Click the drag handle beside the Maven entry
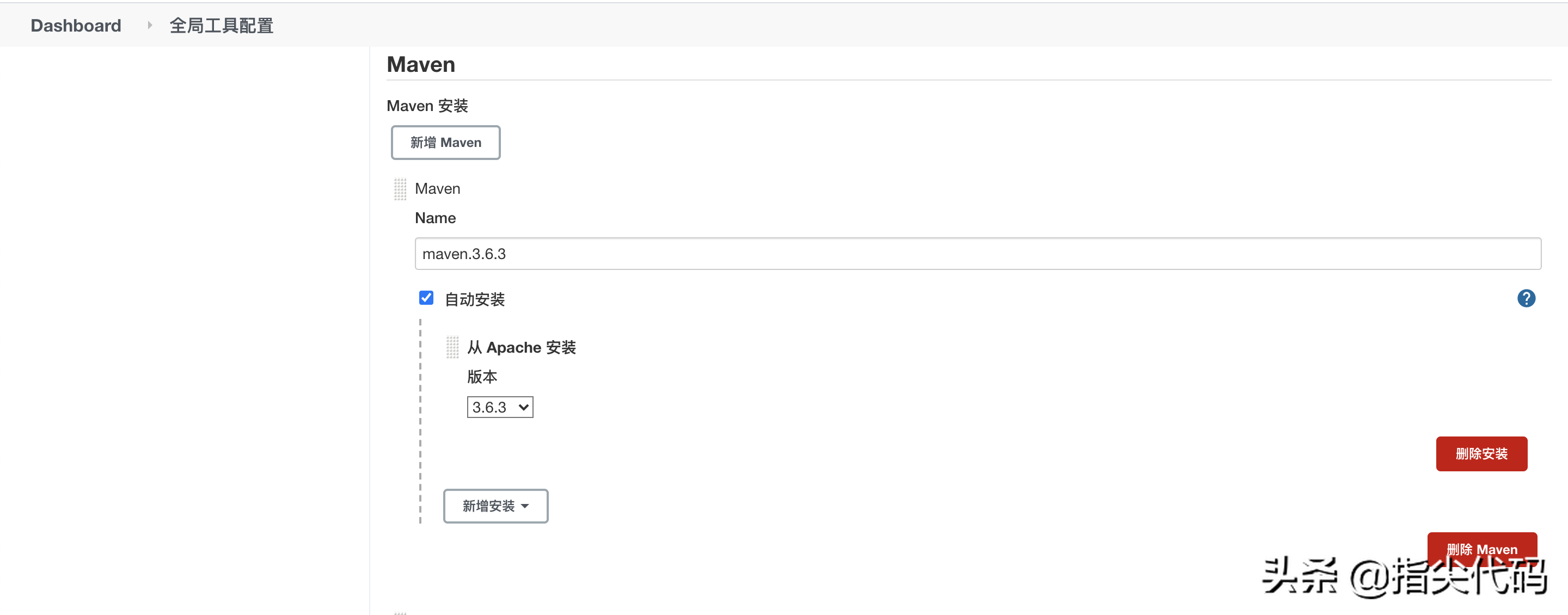This screenshot has width=1568, height=615. pyautogui.click(x=399, y=189)
